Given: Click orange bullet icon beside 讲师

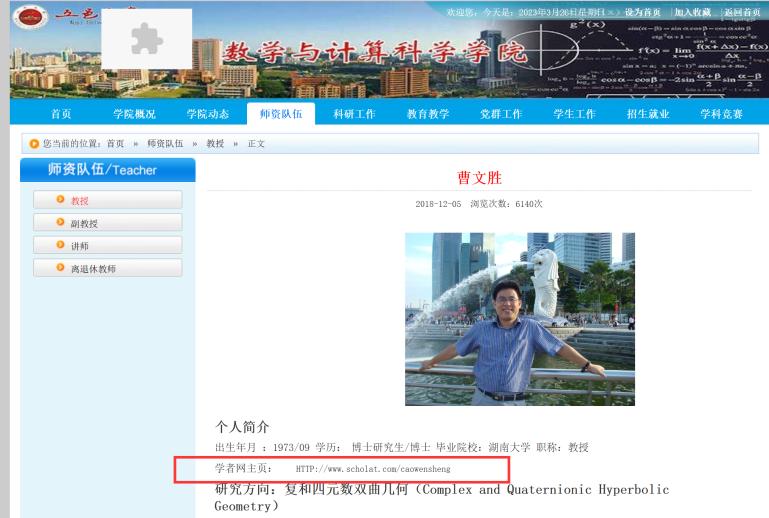Looking at the screenshot, I should coord(60,245).
